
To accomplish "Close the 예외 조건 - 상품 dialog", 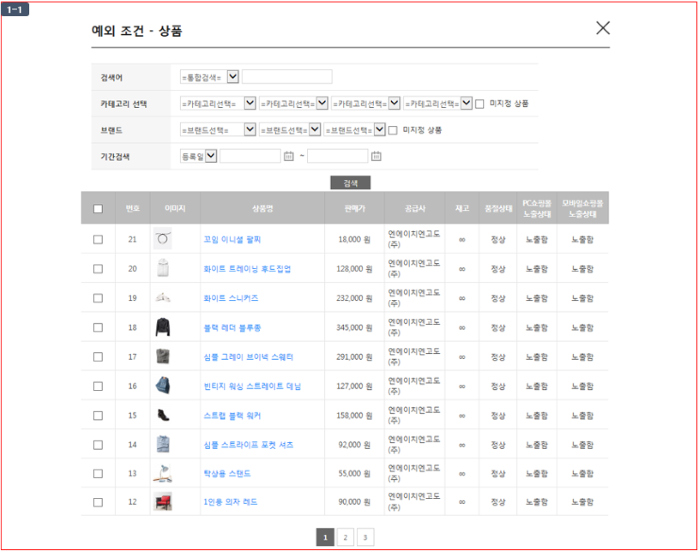I will click(602, 28).
